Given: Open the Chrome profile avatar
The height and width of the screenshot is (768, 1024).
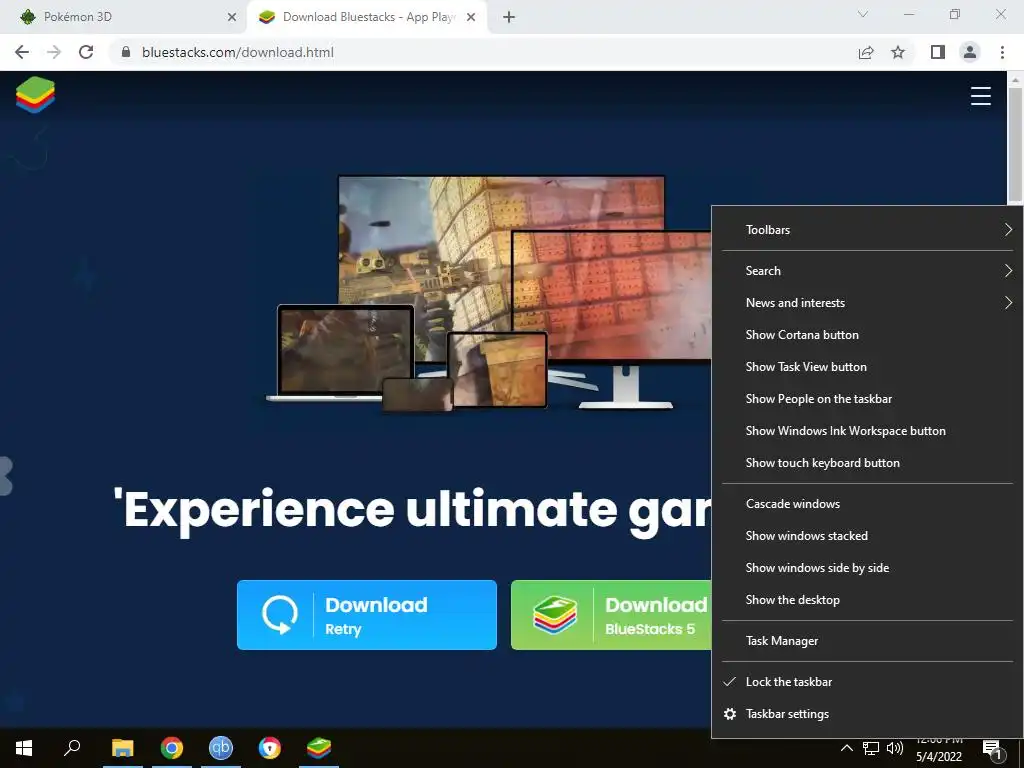Looking at the screenshot, I should pos(970,52).
